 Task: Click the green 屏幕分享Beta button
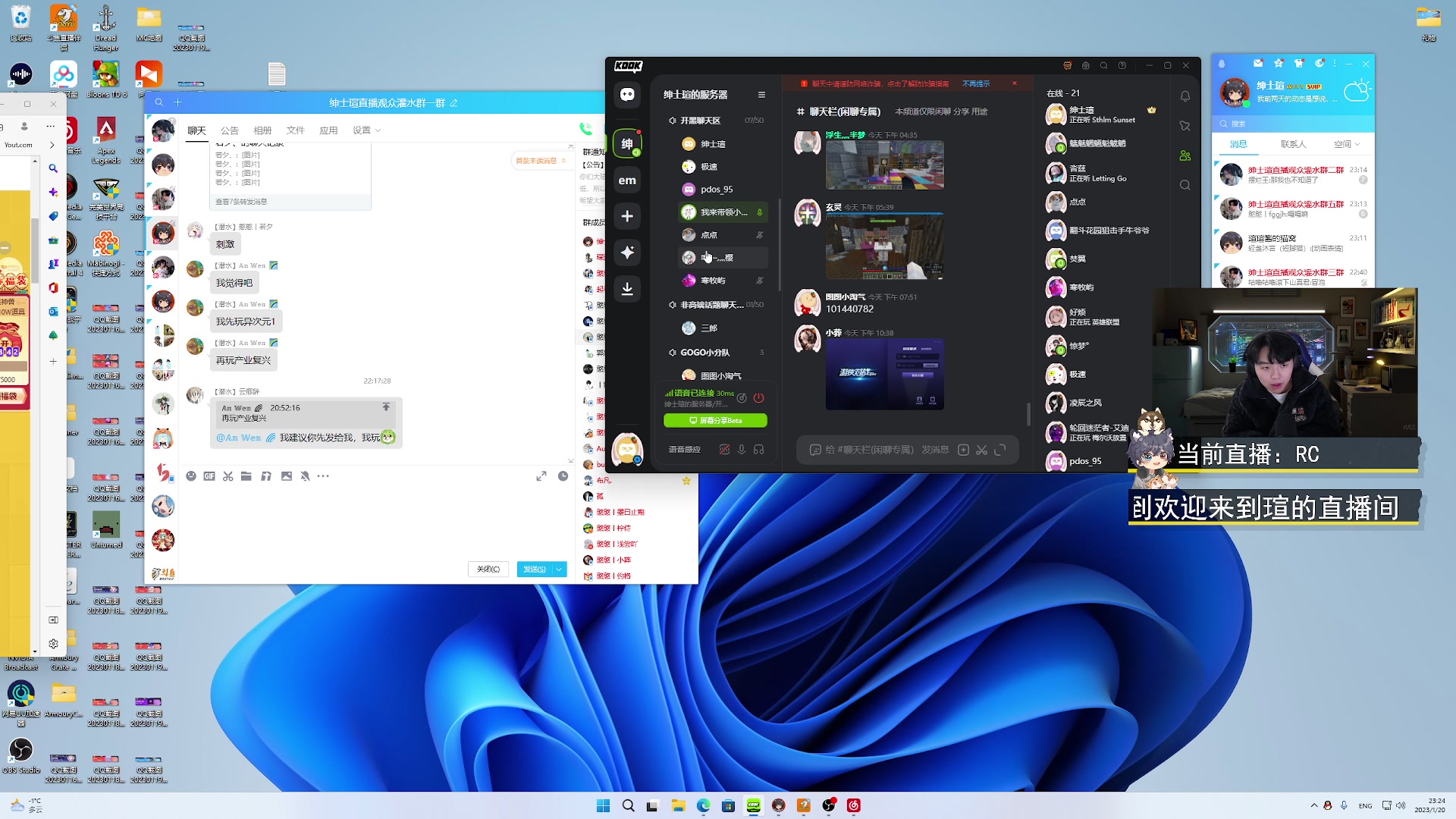[x=715, y=420]
